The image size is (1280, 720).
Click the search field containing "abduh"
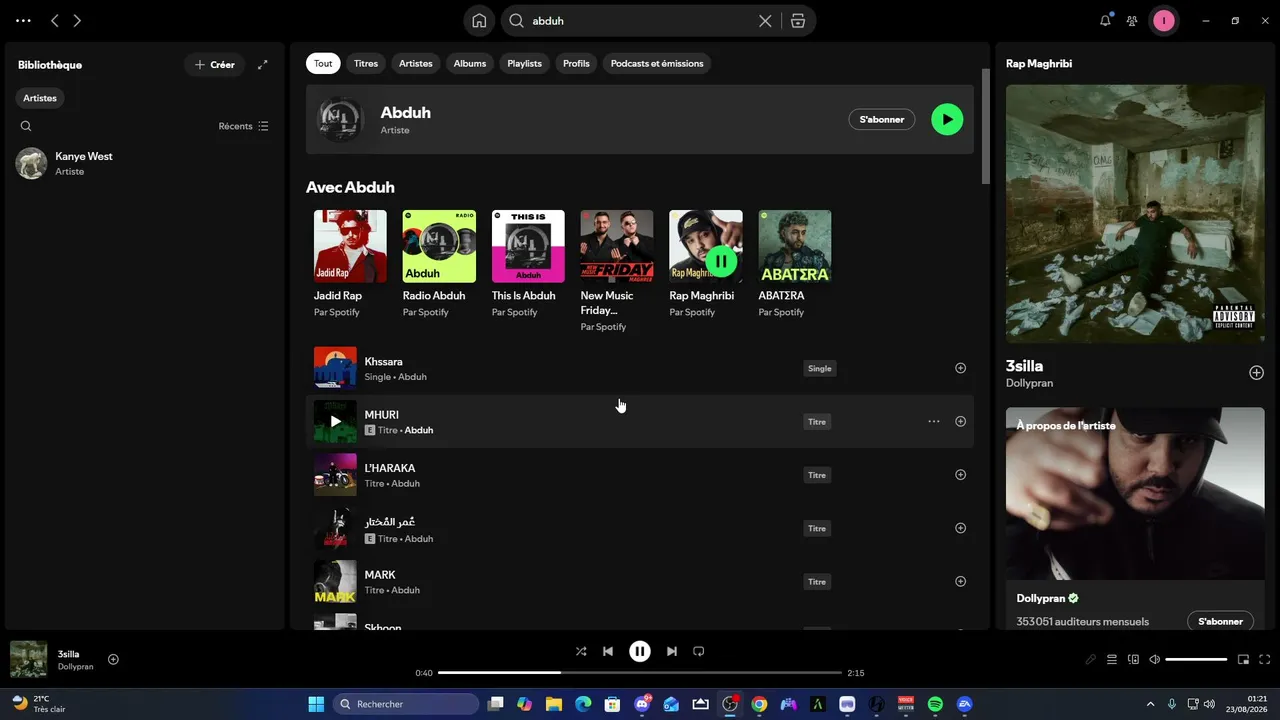pyautogui.click(x=640, y=21)
